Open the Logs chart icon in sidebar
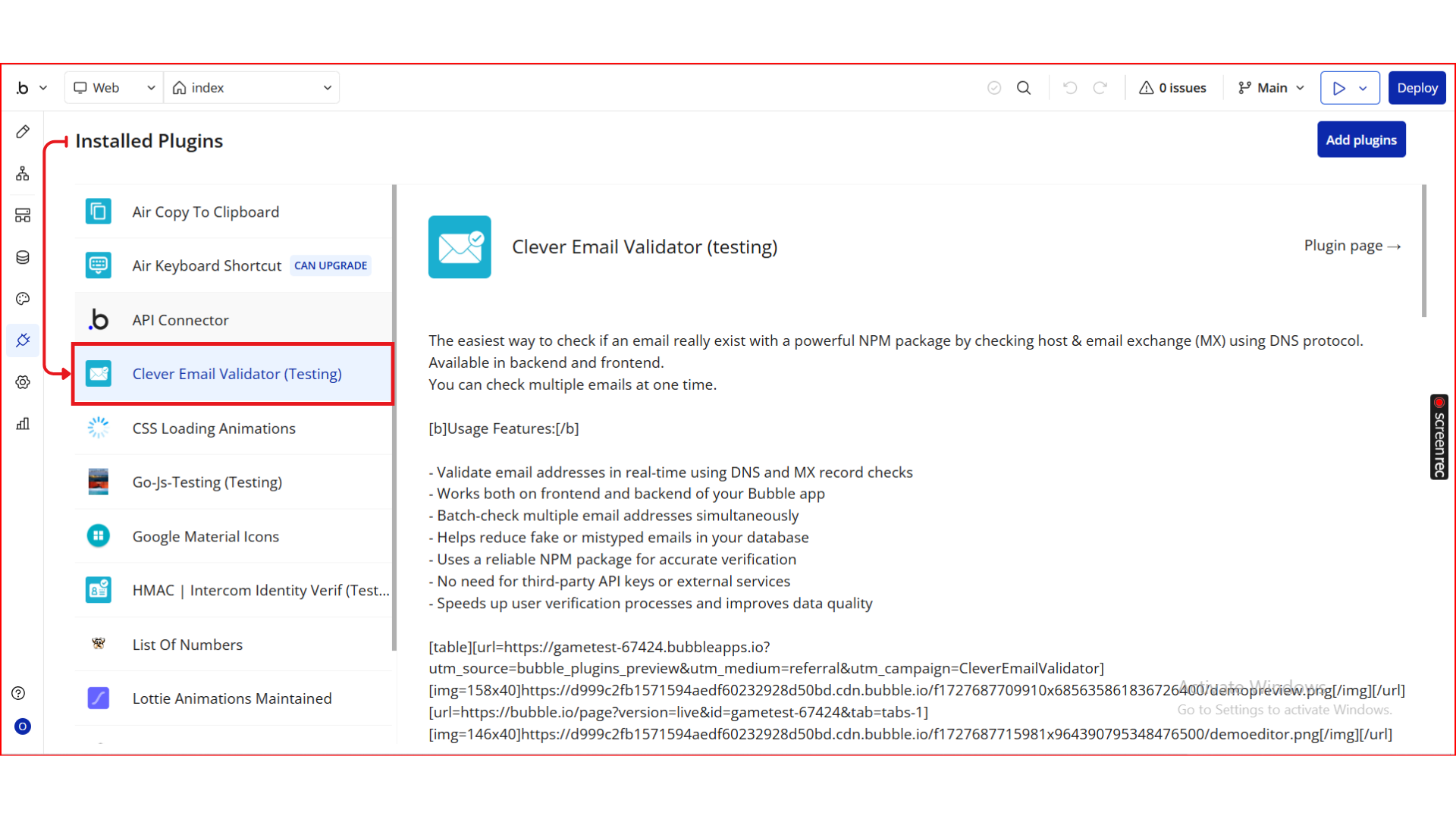Viewport: 1456px width, 819px height. (23, 424)
